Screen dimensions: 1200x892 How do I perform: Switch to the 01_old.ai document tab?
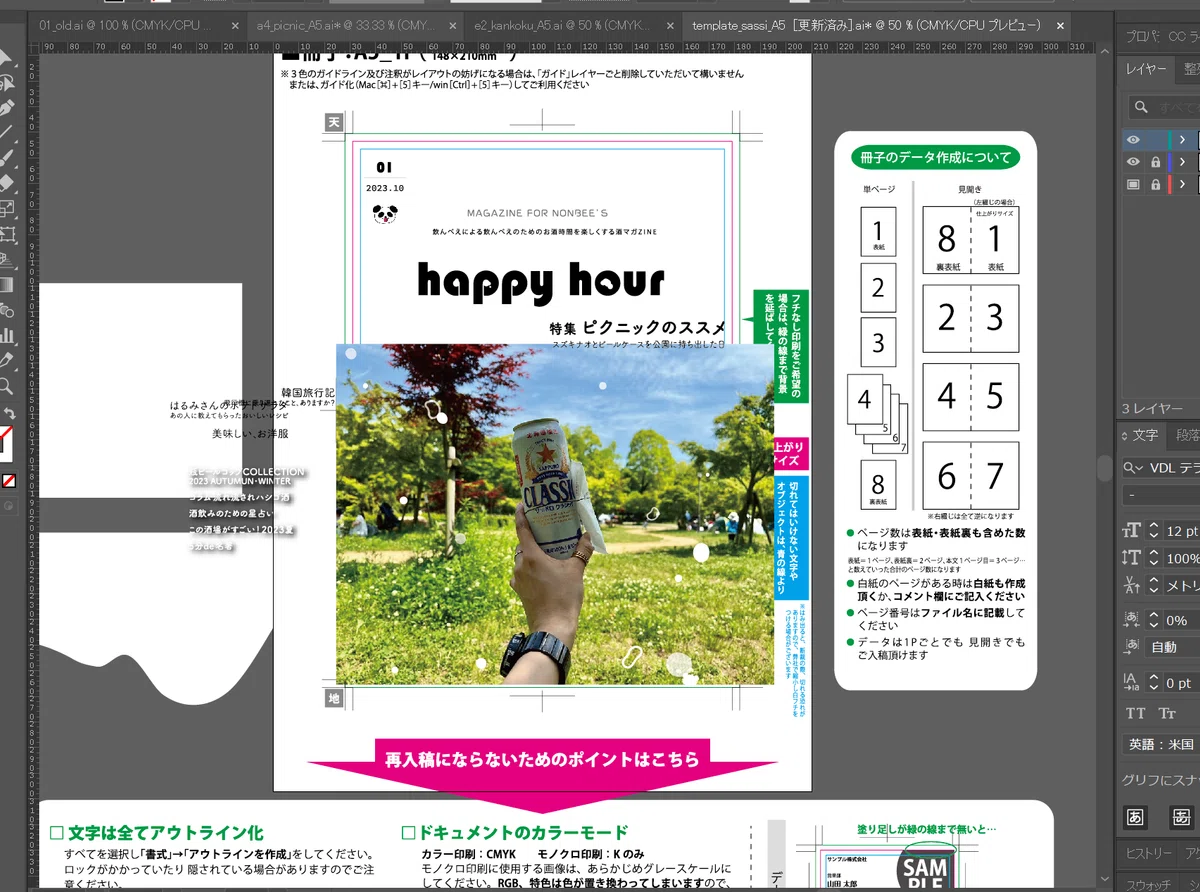126,25
